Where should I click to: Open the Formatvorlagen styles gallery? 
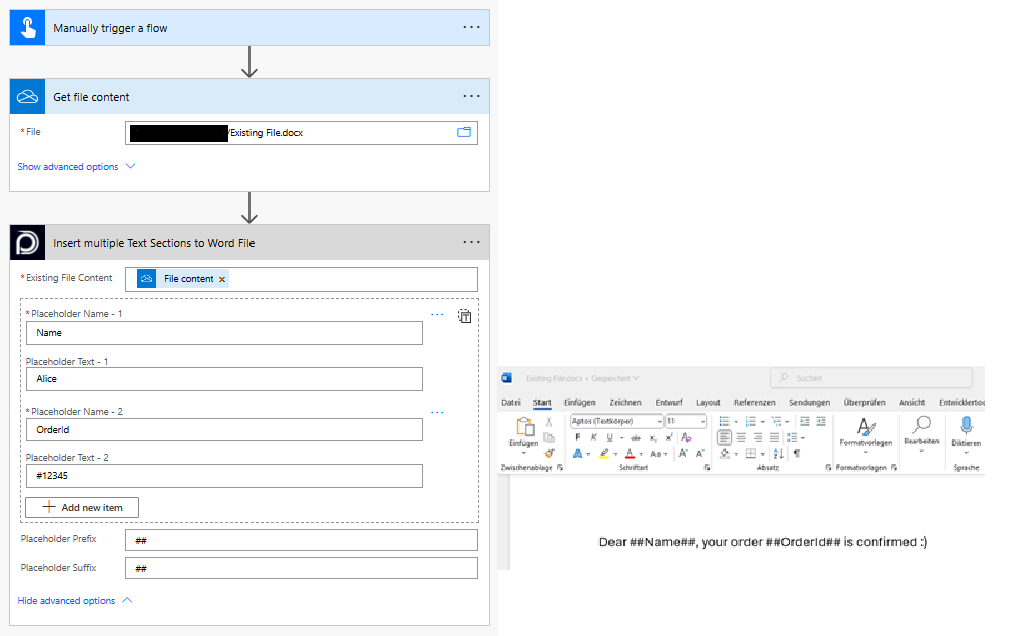865,432
